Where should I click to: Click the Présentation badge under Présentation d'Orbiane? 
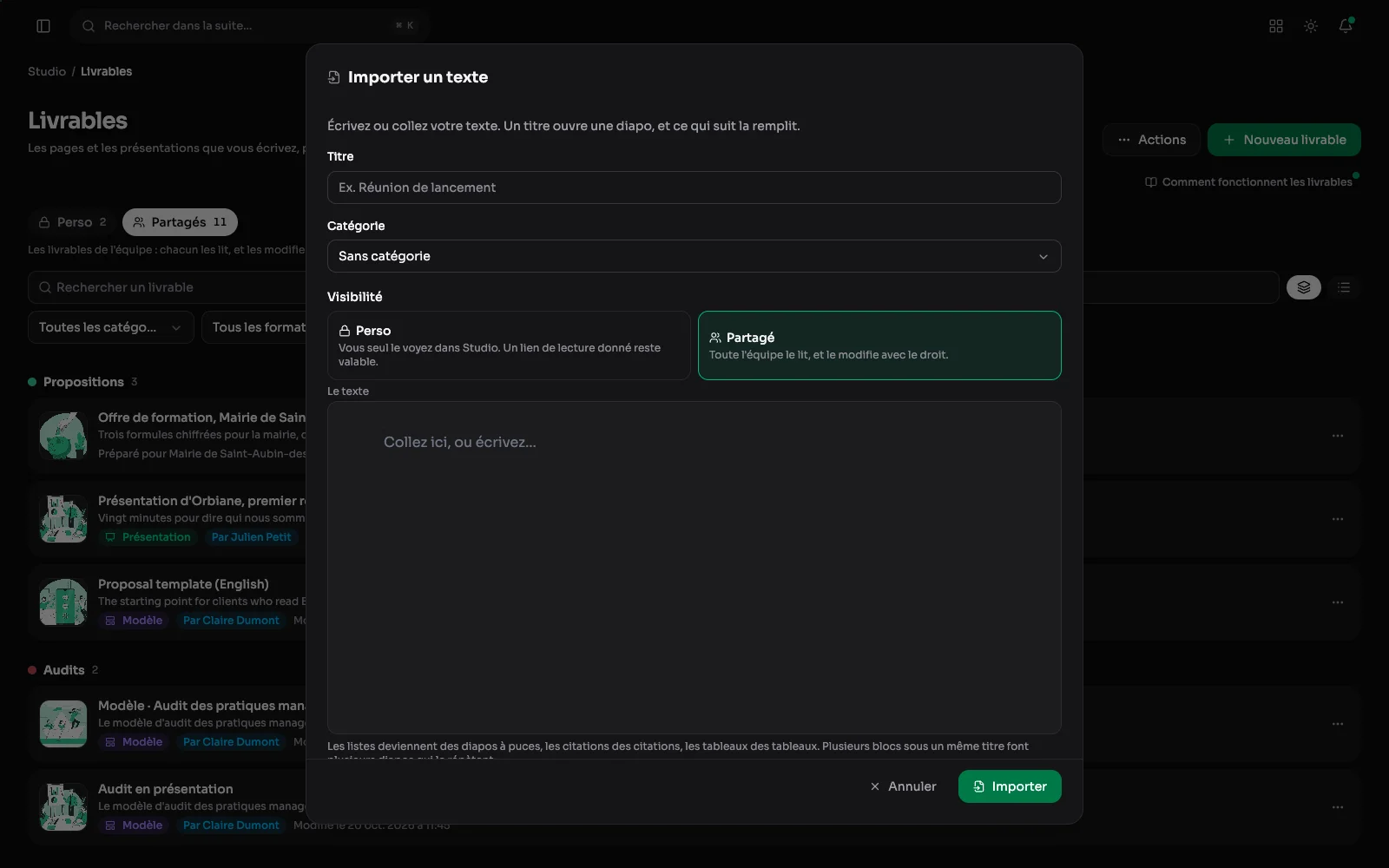[x=148, y=537]
